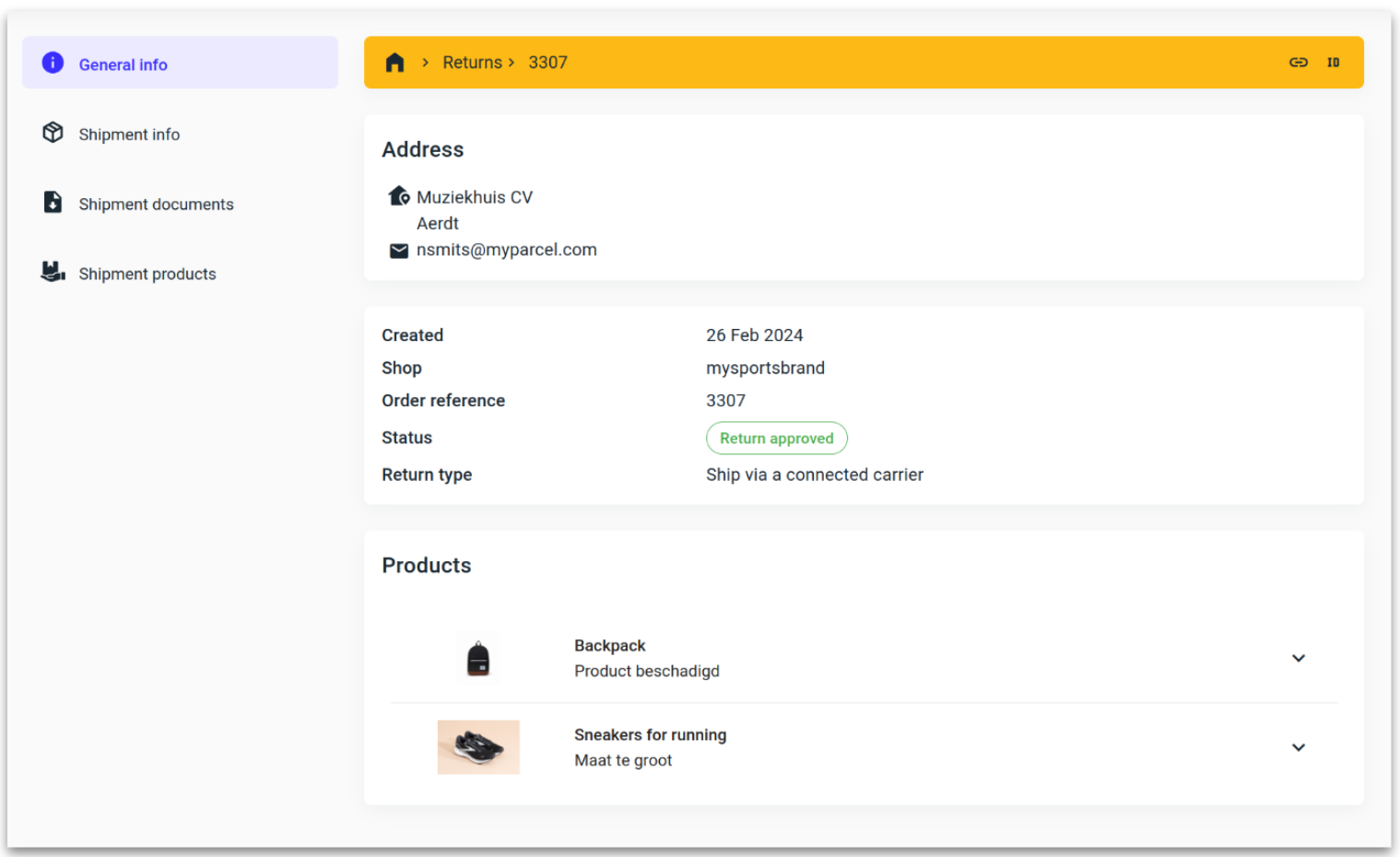This screenshot has width=1400, height=857.
Task: Open the Shipment info section
Action: [x=129, y=135]
